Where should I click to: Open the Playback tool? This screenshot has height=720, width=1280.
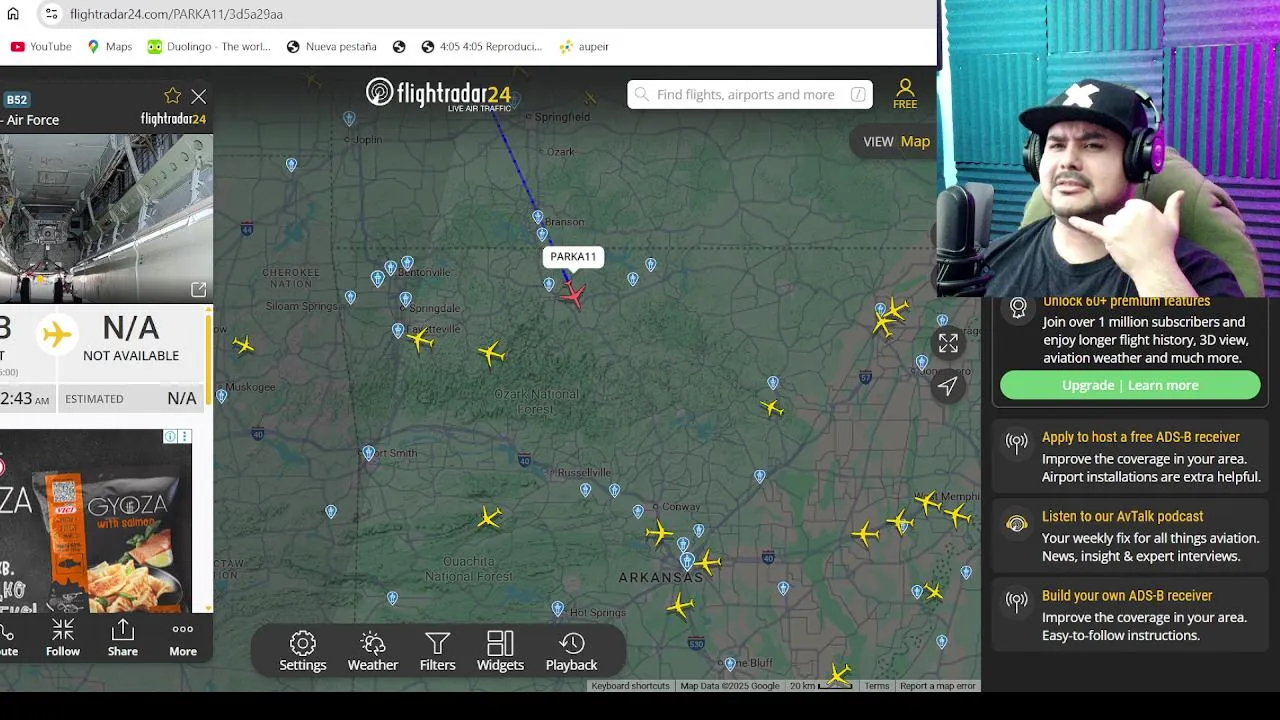572,651
